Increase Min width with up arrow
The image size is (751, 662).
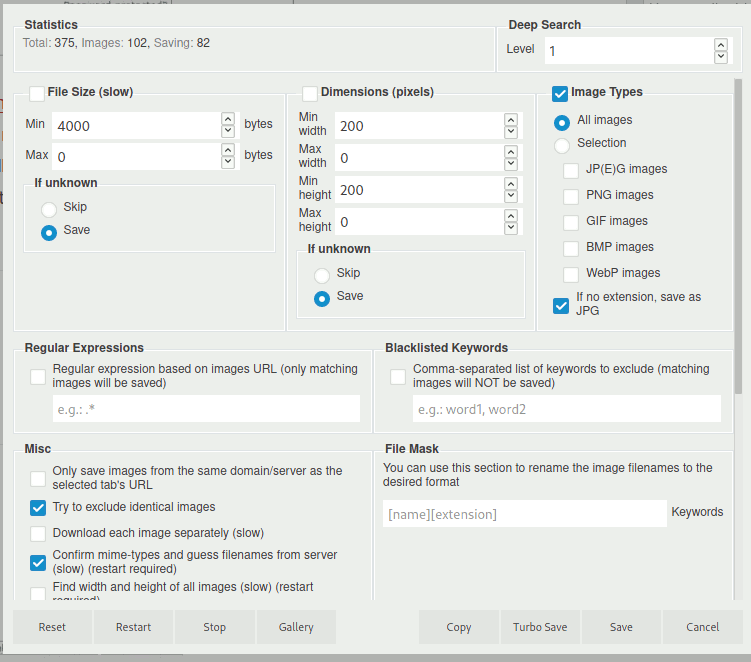[x=511, y=119]
